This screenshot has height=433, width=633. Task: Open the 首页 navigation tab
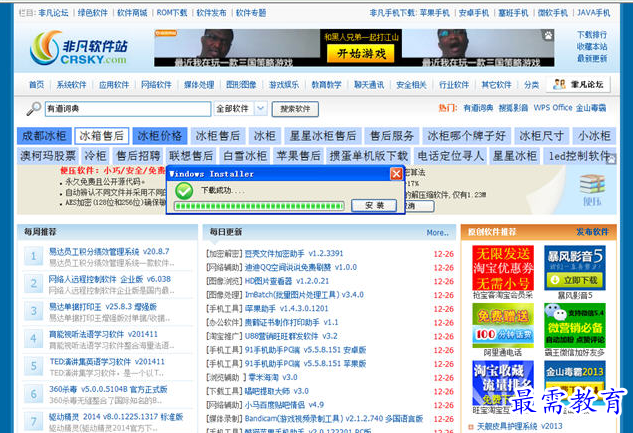pos(36,85)
